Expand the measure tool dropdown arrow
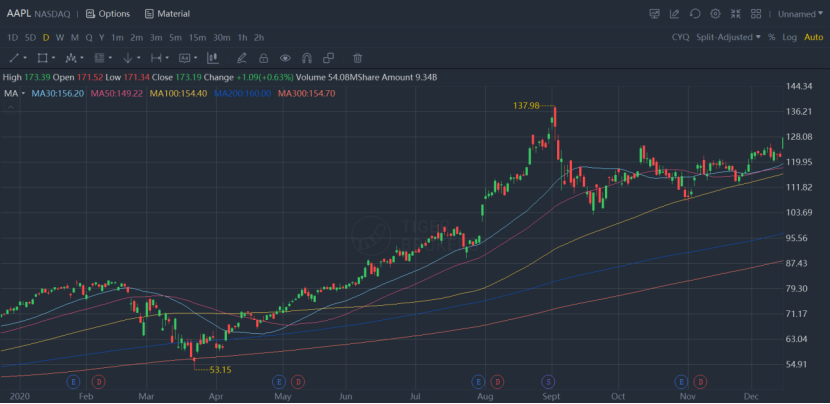The height and width of the screenshot is (404, 830). pos(167,58)
